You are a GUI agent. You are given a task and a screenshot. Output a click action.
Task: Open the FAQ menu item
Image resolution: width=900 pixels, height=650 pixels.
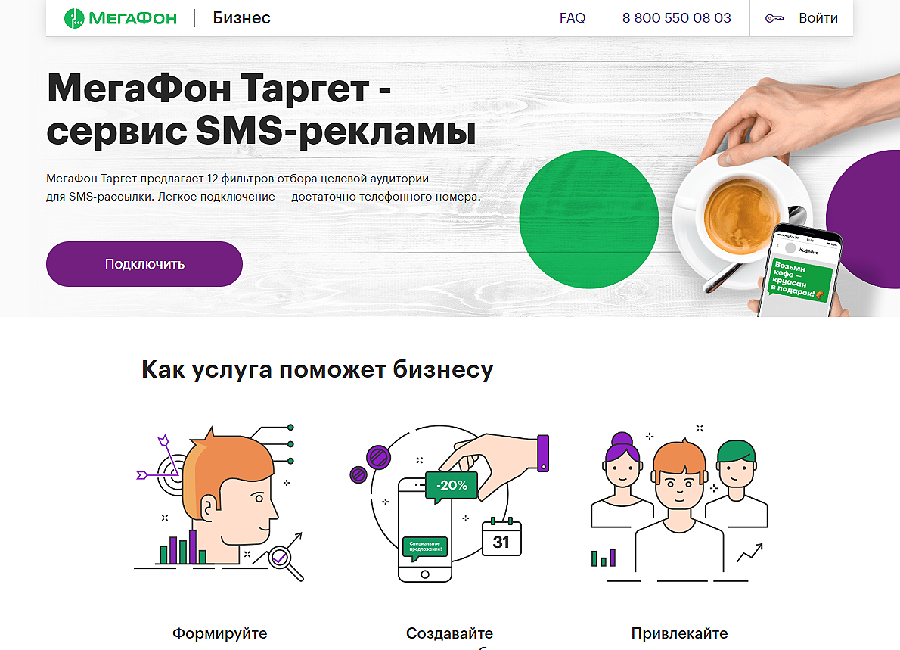click(572, 18)
